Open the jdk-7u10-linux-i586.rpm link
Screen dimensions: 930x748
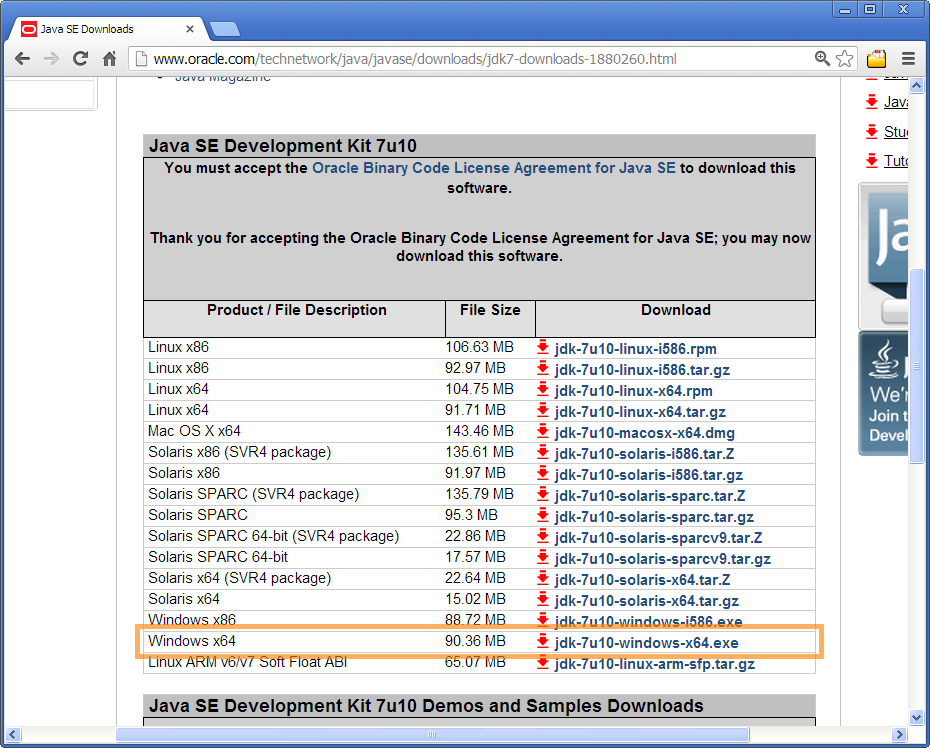tap(636, 349)
